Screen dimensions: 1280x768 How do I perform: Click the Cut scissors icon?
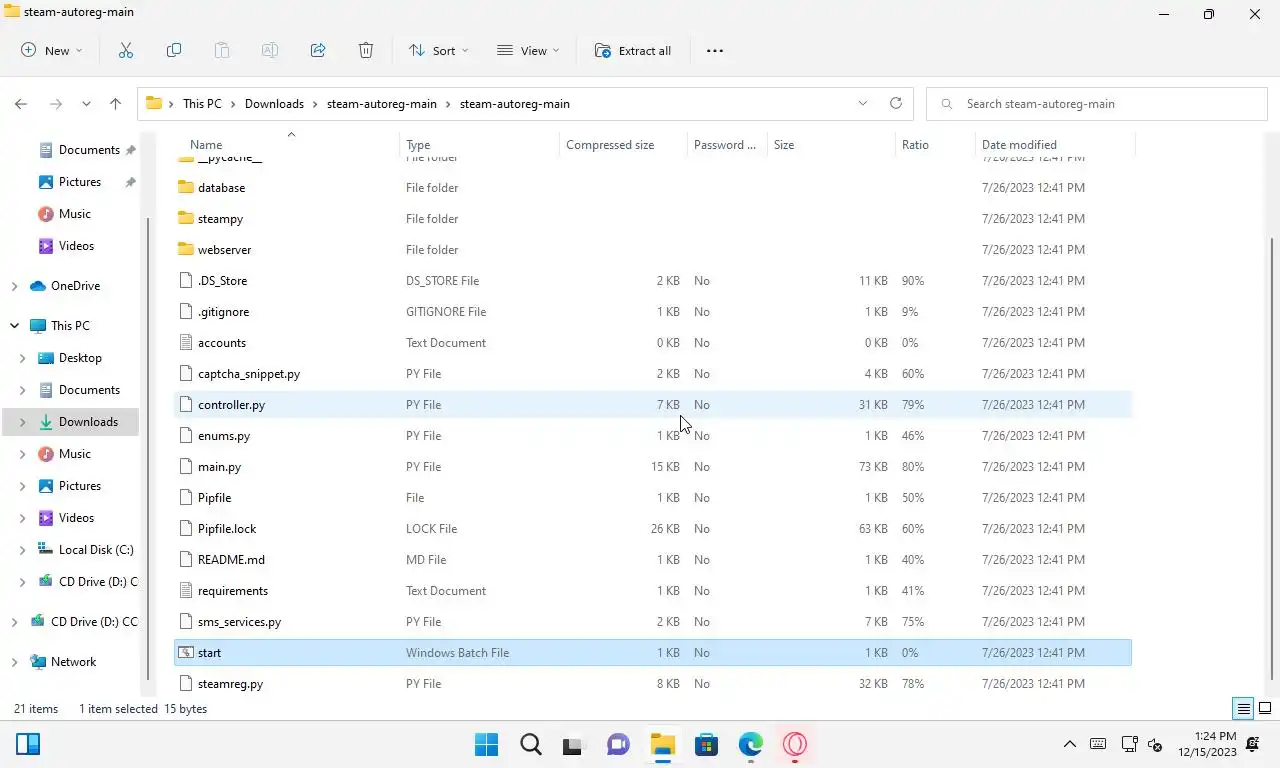[x=126, y=50]
